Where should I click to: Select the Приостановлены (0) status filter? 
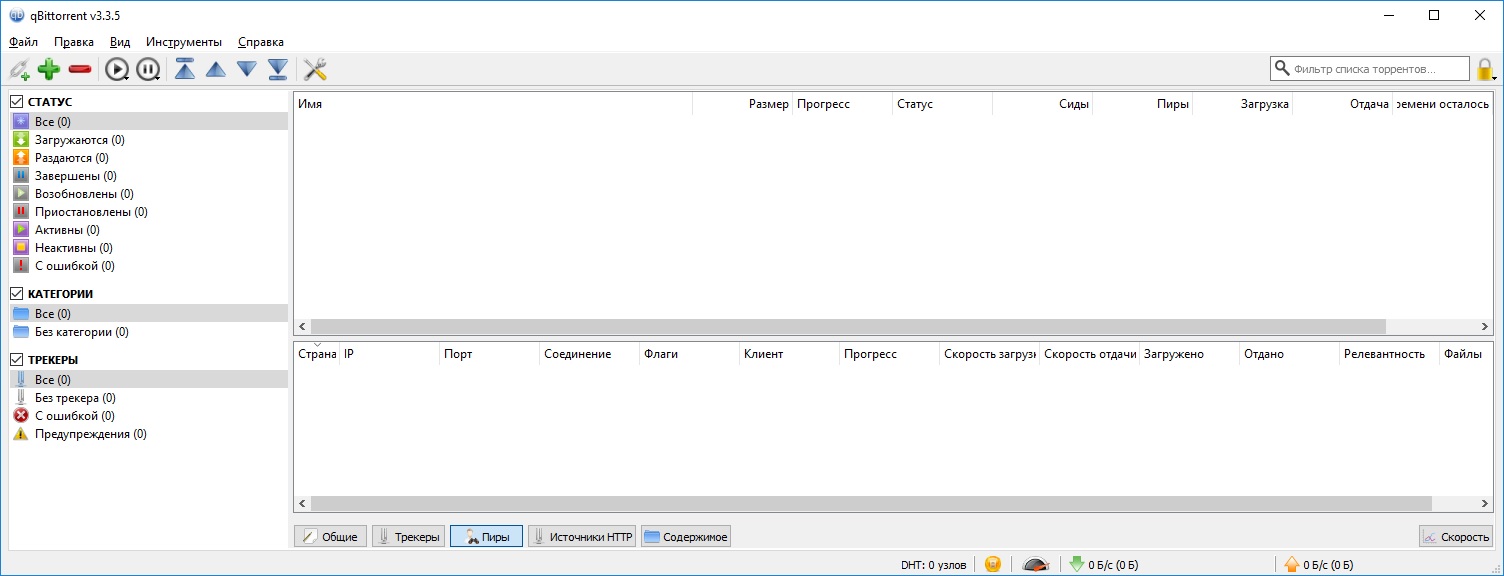click(x=148, y=212)
